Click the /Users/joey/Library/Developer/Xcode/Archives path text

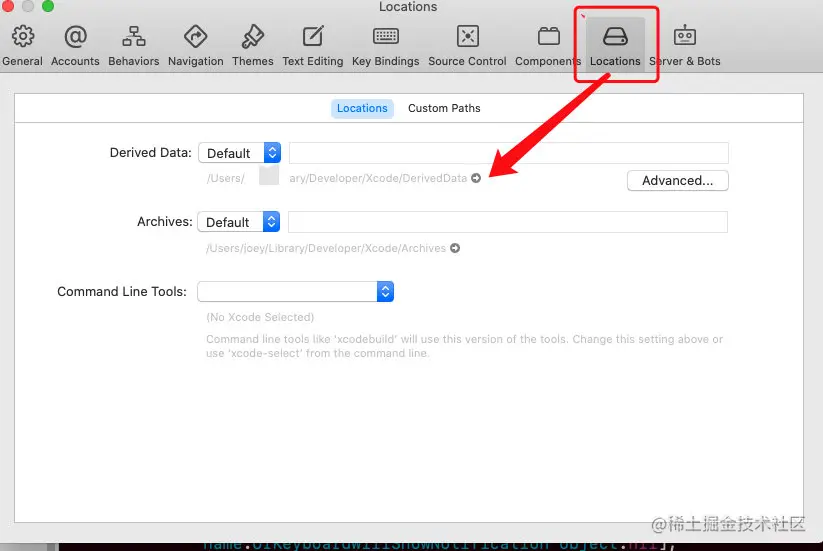(326, 248)
